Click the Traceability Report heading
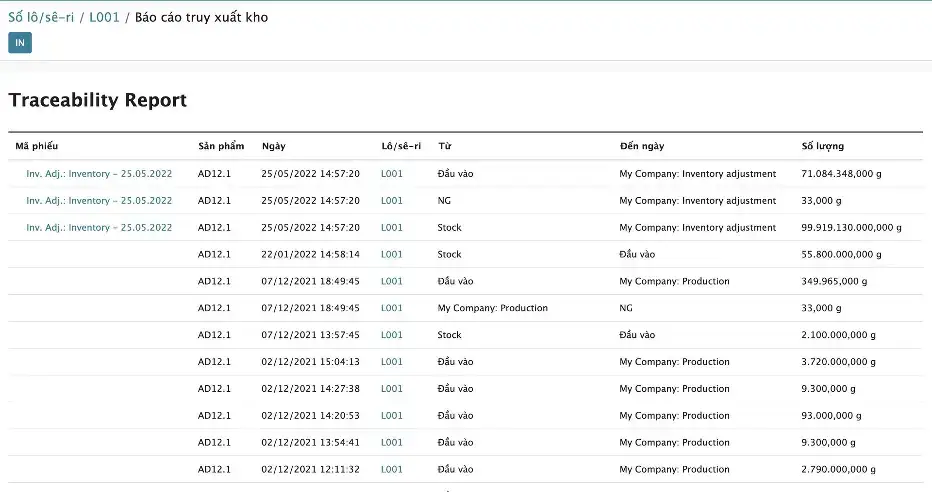 [97, 100]
